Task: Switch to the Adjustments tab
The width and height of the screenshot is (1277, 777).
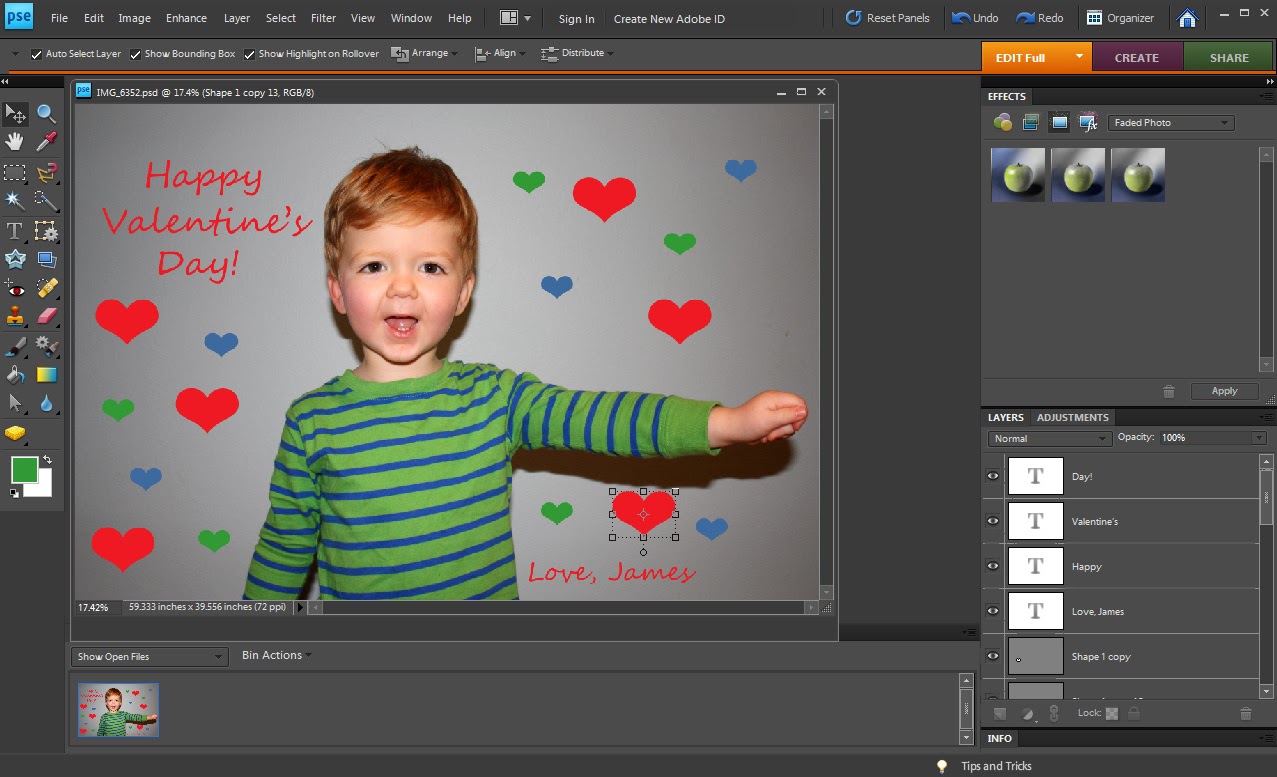Action: [1072, 417]
